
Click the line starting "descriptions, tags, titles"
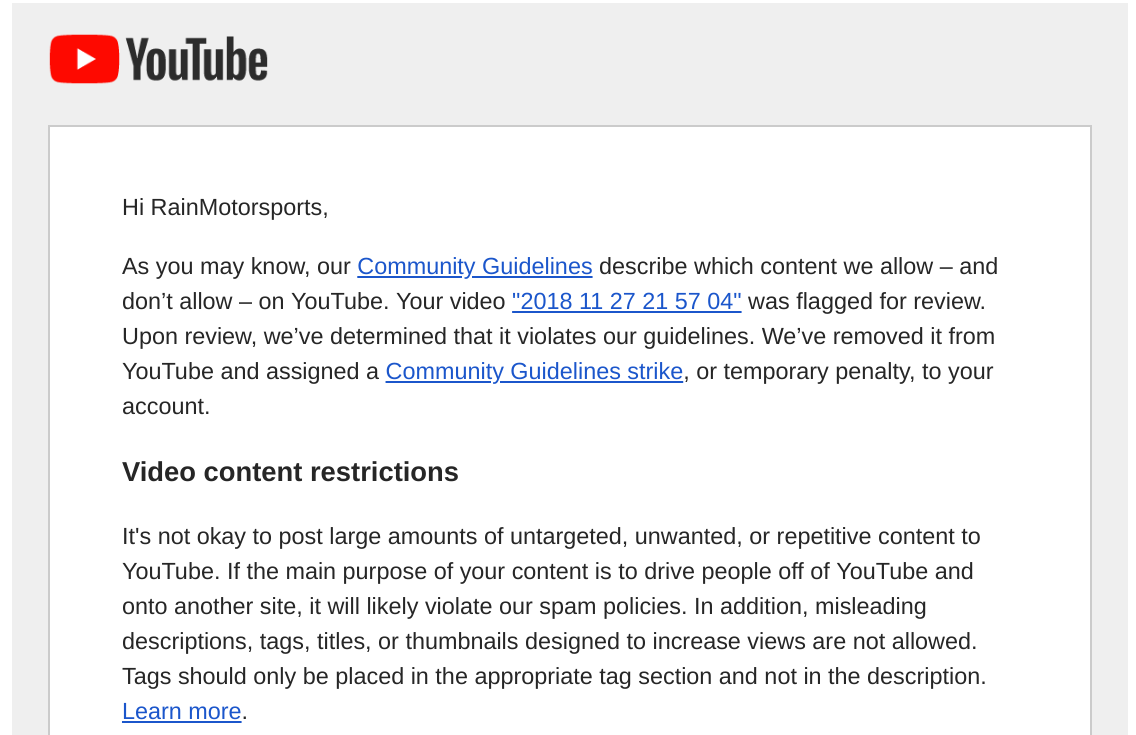tap(549, 642)
